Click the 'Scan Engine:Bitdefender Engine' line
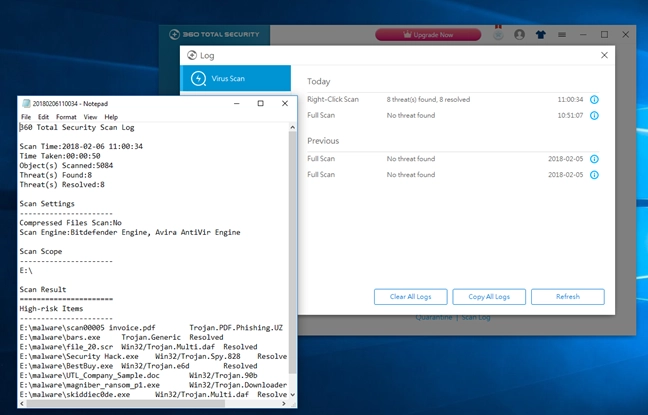The height and width of the screenshot is (415, 648). (x=130, y=232)
